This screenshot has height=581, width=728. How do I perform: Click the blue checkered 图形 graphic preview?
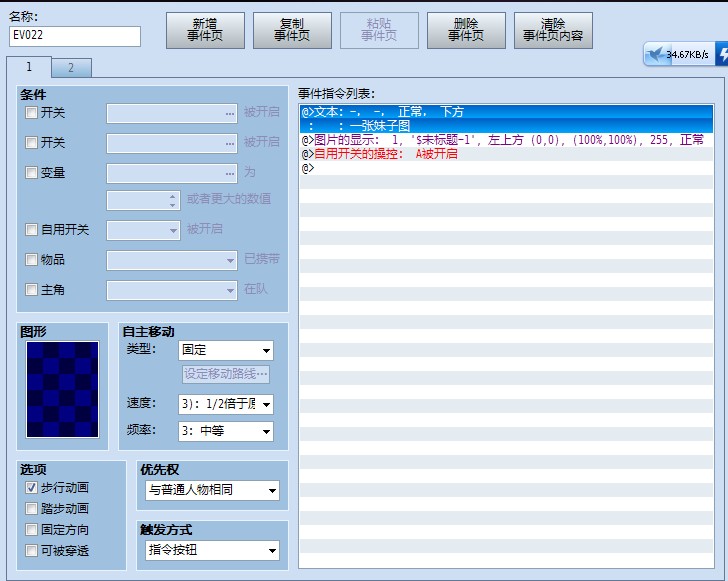coord(62,390)
